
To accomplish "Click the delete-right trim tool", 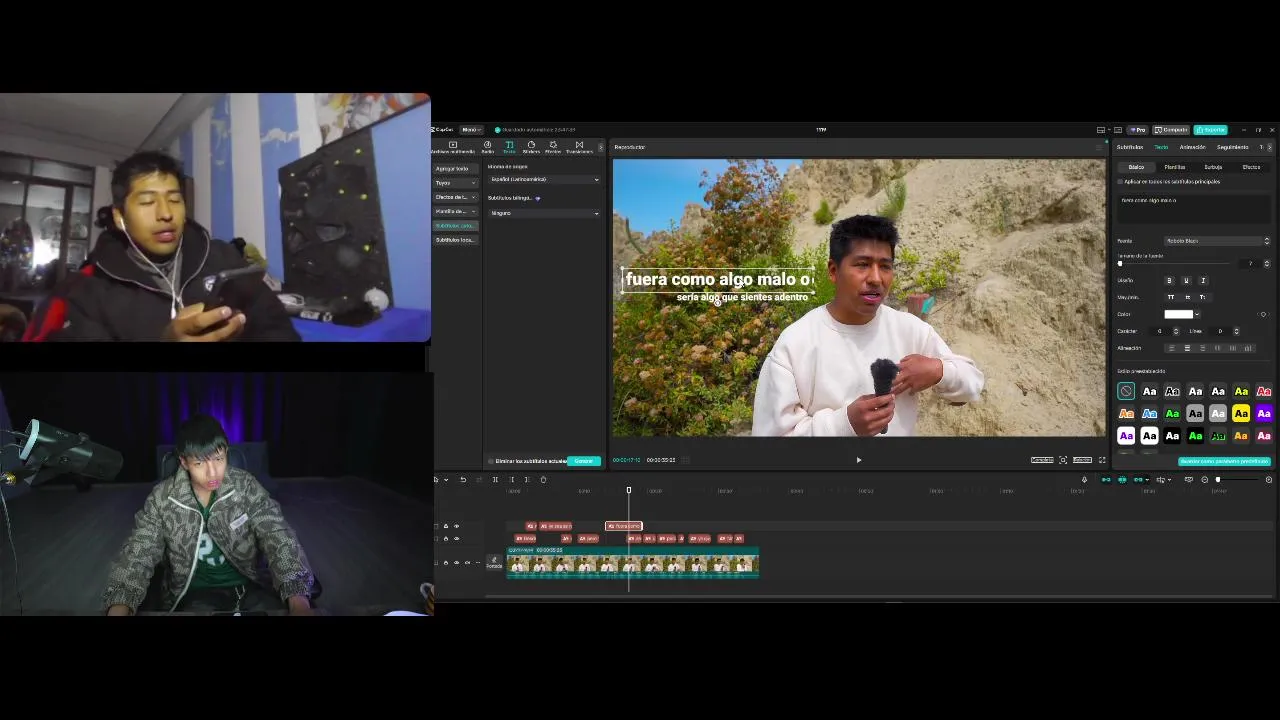I will [527, 480].
